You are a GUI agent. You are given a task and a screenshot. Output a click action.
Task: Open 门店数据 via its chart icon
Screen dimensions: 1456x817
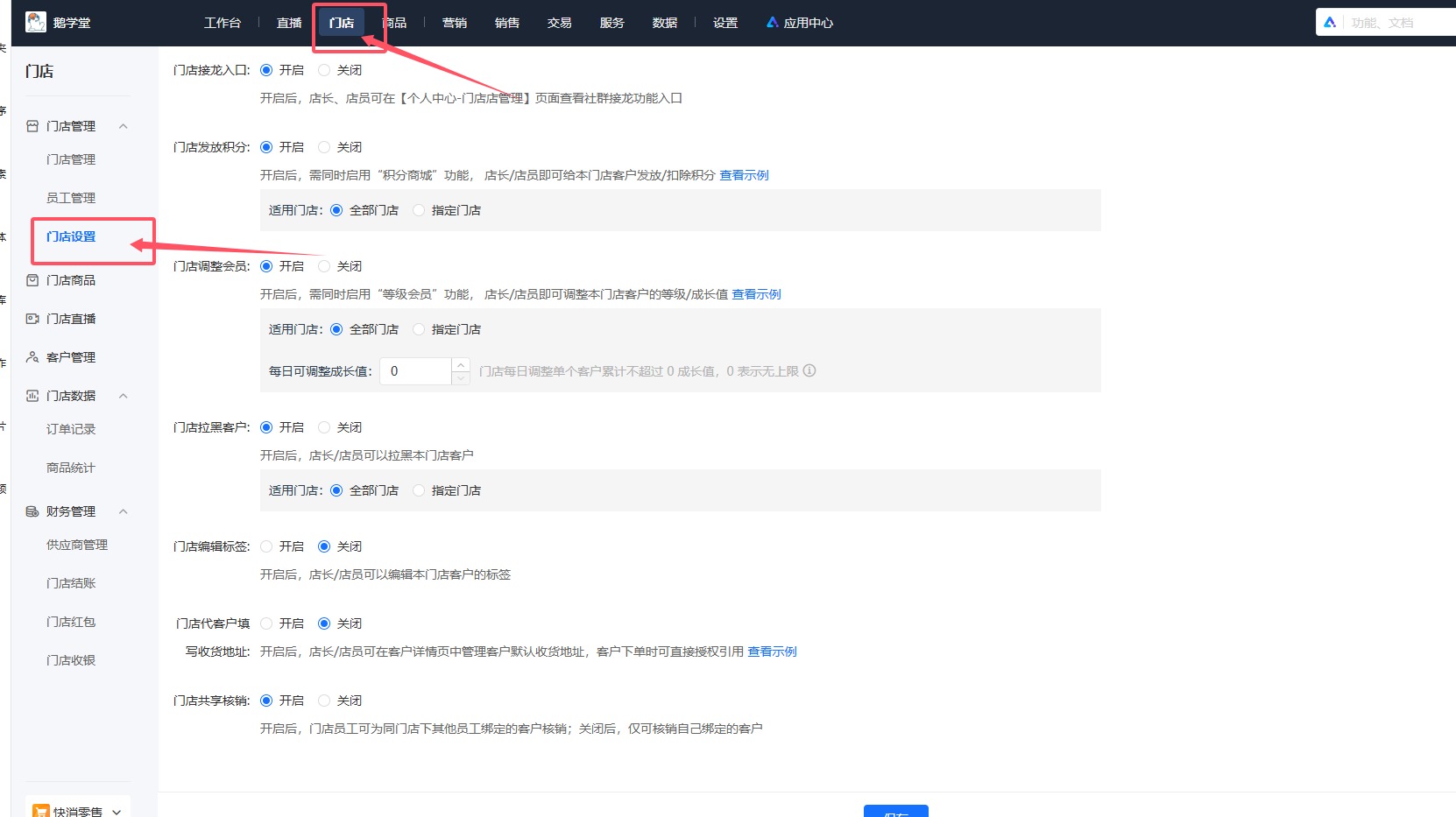point(32,395)
